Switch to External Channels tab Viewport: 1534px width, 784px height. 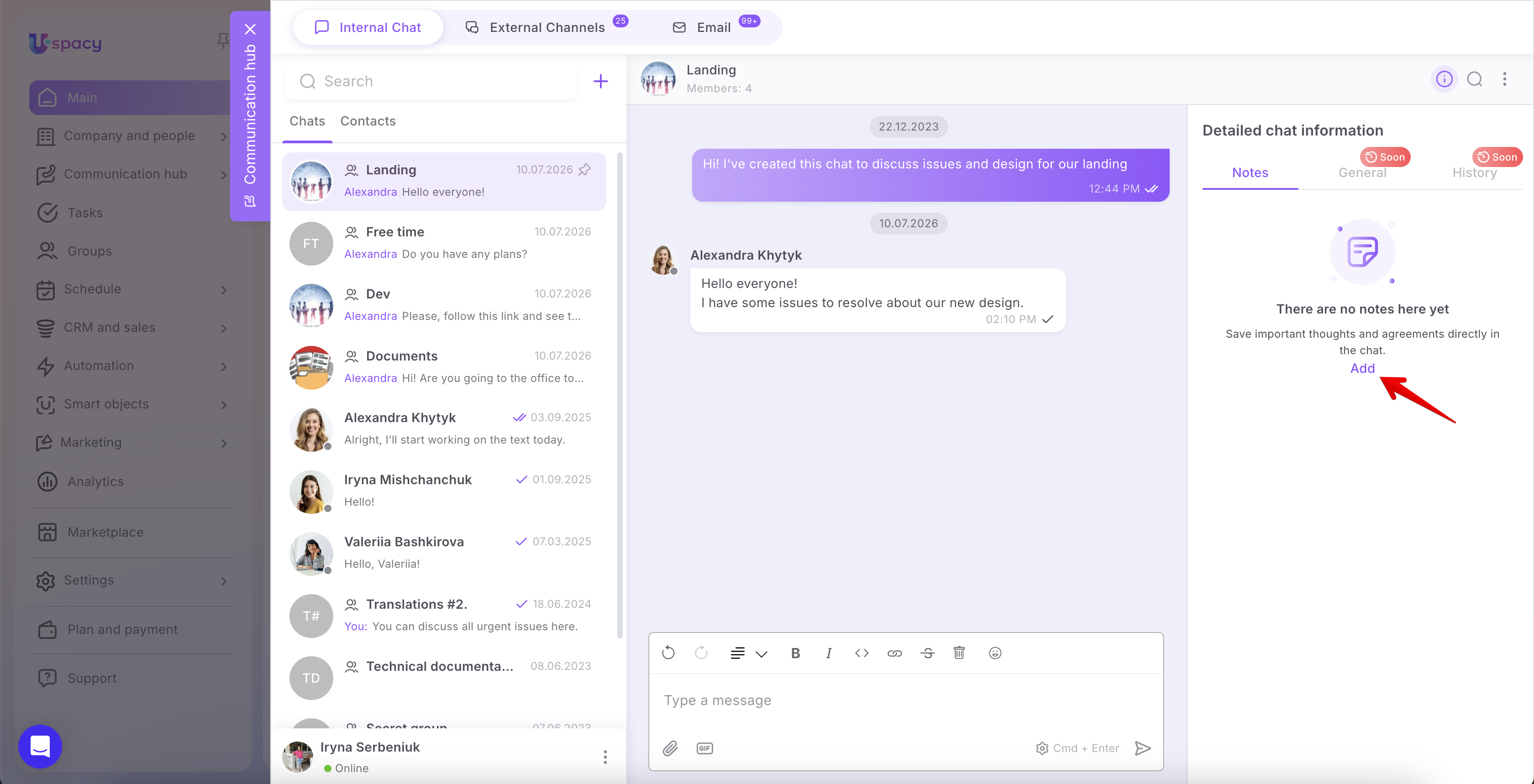(x=546, y=27)
